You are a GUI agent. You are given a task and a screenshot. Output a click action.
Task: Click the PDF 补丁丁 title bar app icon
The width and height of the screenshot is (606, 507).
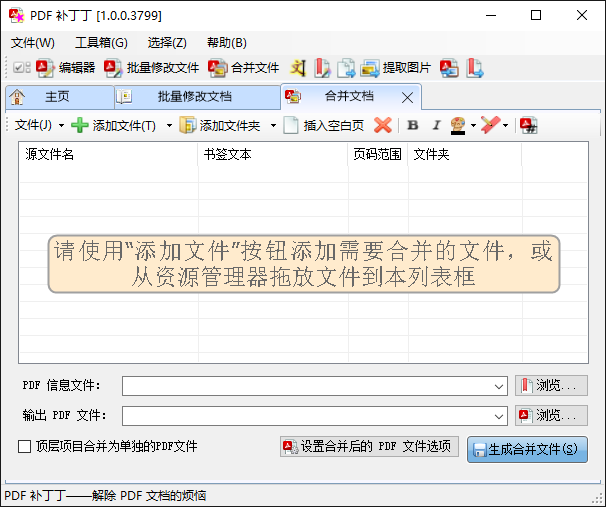(x=16, y=15)
